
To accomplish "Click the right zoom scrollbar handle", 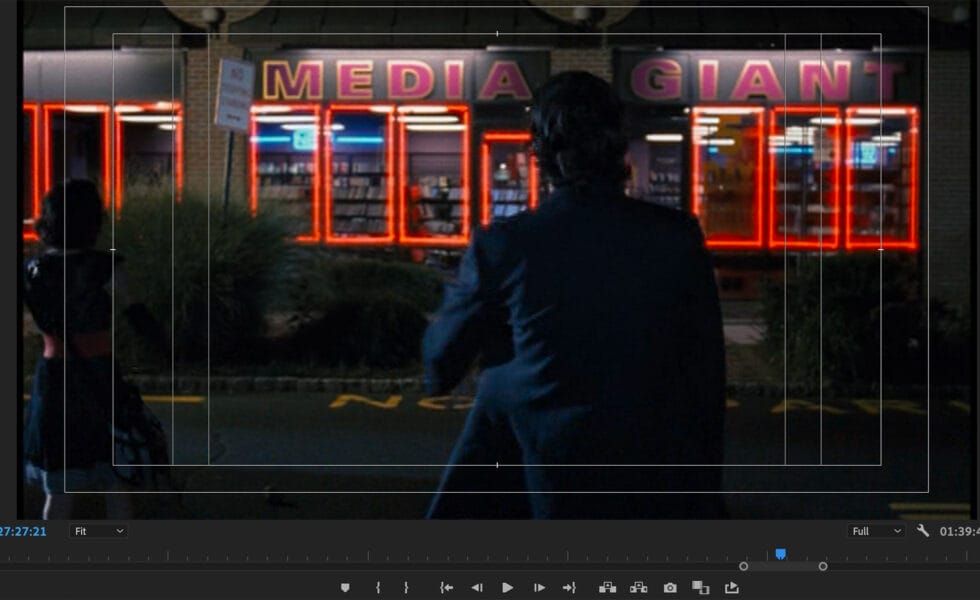I will click(823, 566).
